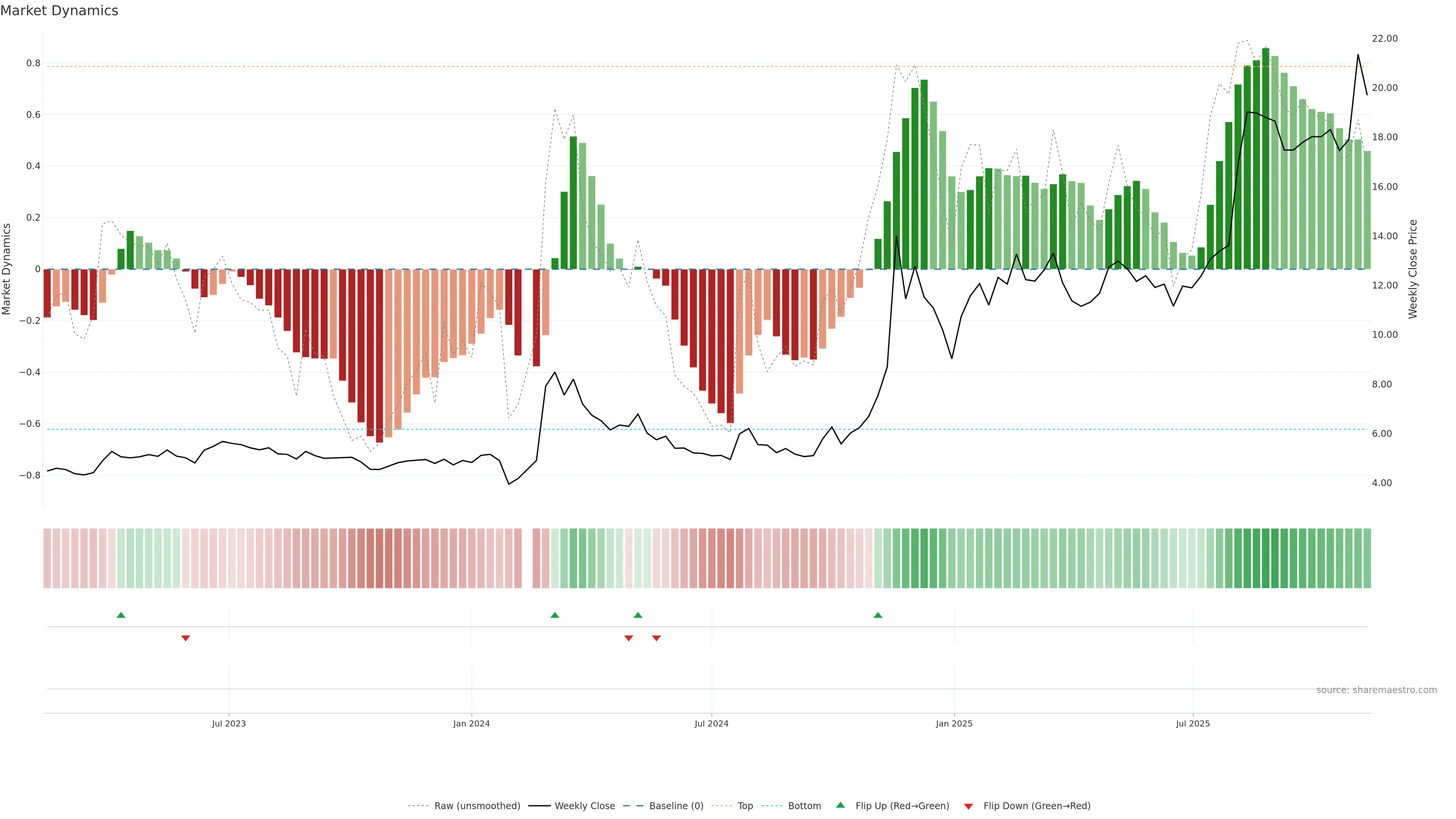Screen dimensions: 1456x819
Task: Click the Jan 2024 x-axis label
Action: pyautogui.click(x=471, y=723)
